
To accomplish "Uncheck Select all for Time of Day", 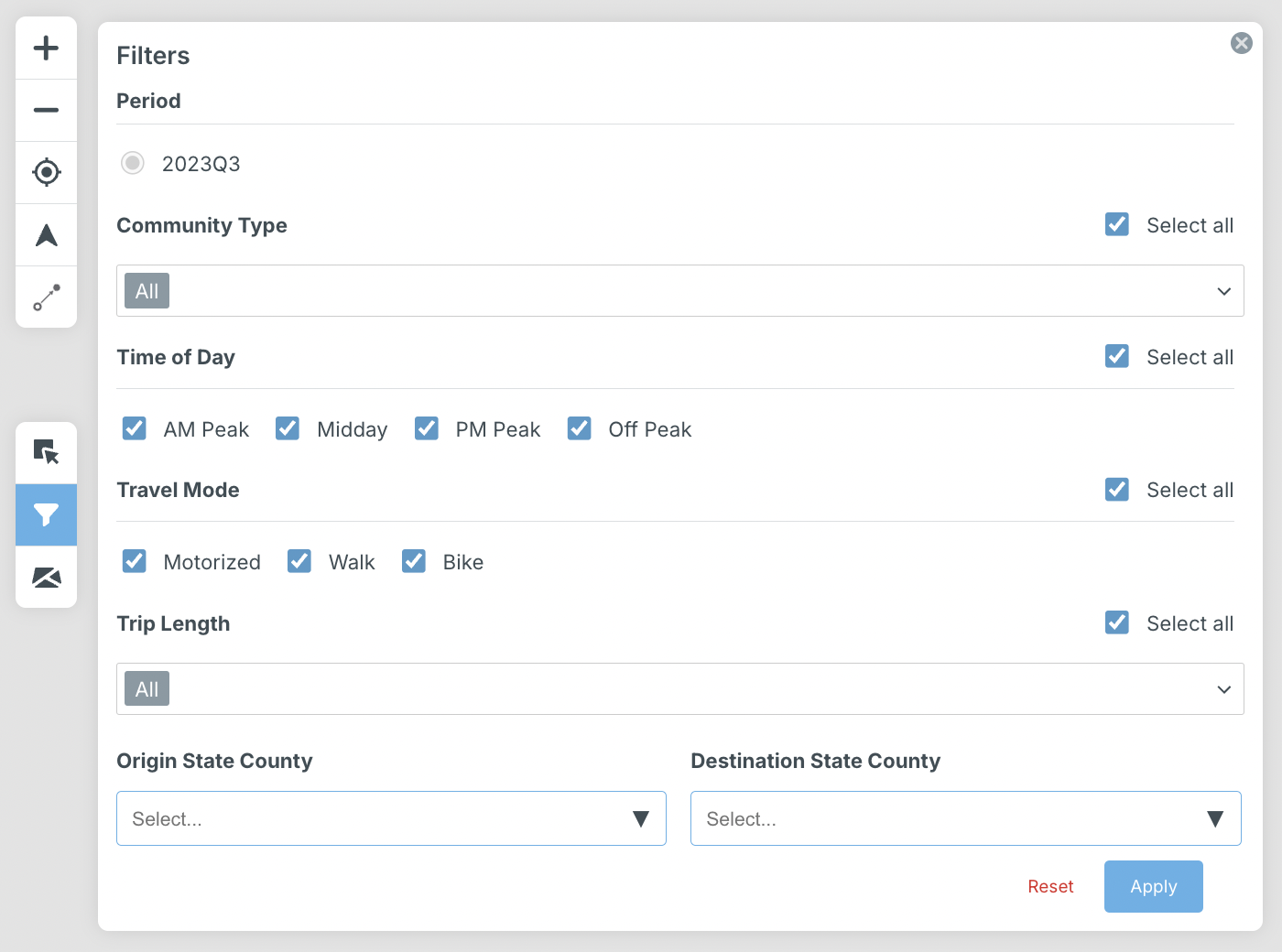I will (1116, 356).
